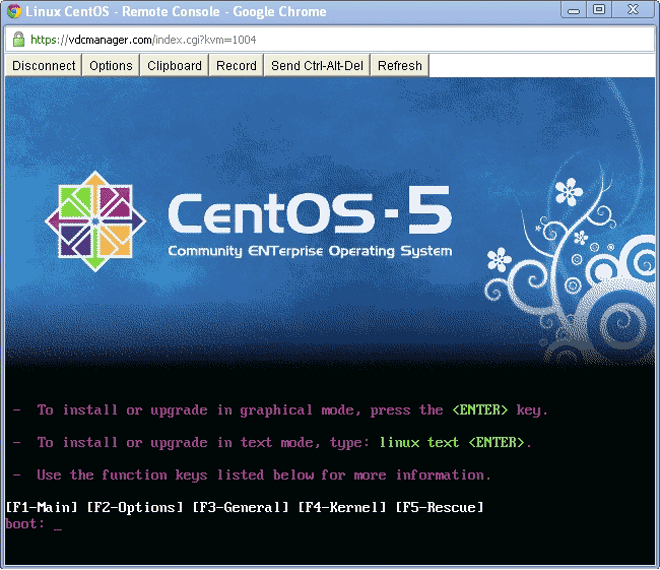The width and height of the screenshot is (660, 570).
Task: Refresh the remote console view
Action: 399,66
